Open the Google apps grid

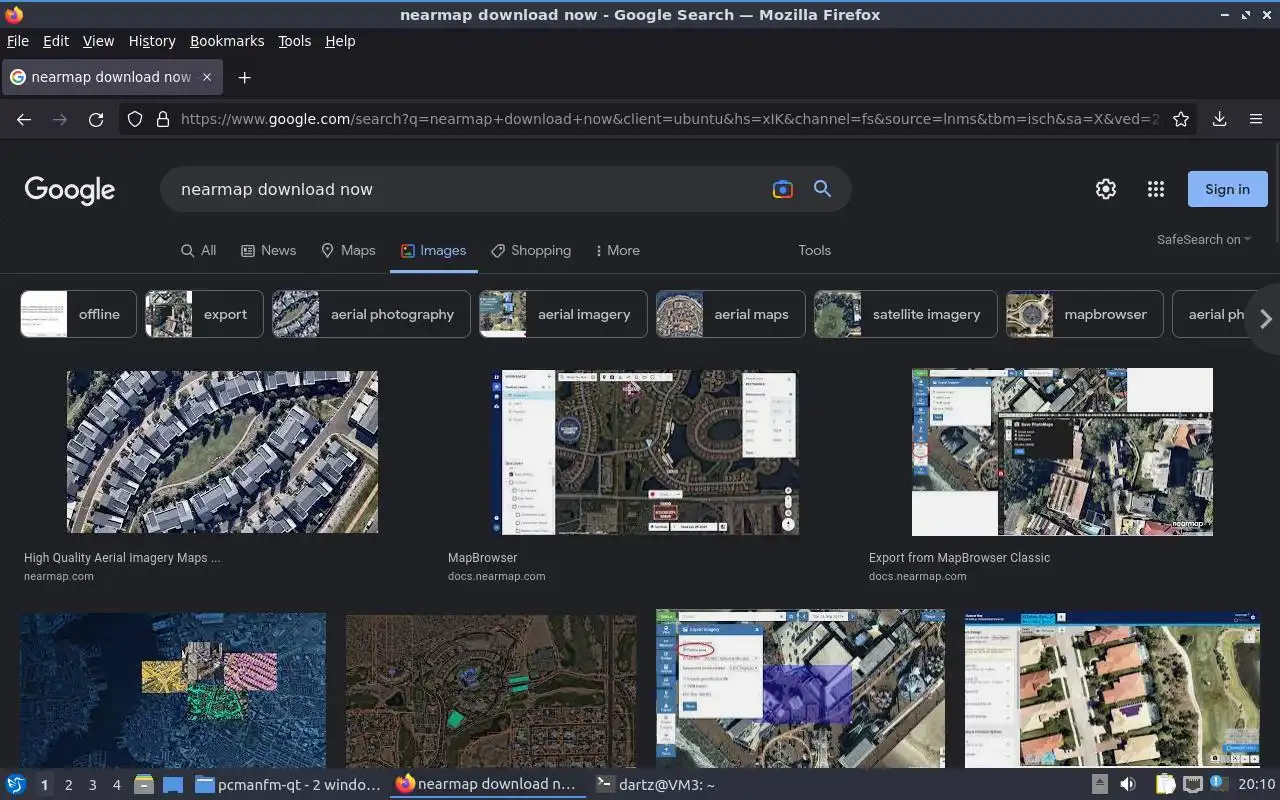[x=1156, y=189]
